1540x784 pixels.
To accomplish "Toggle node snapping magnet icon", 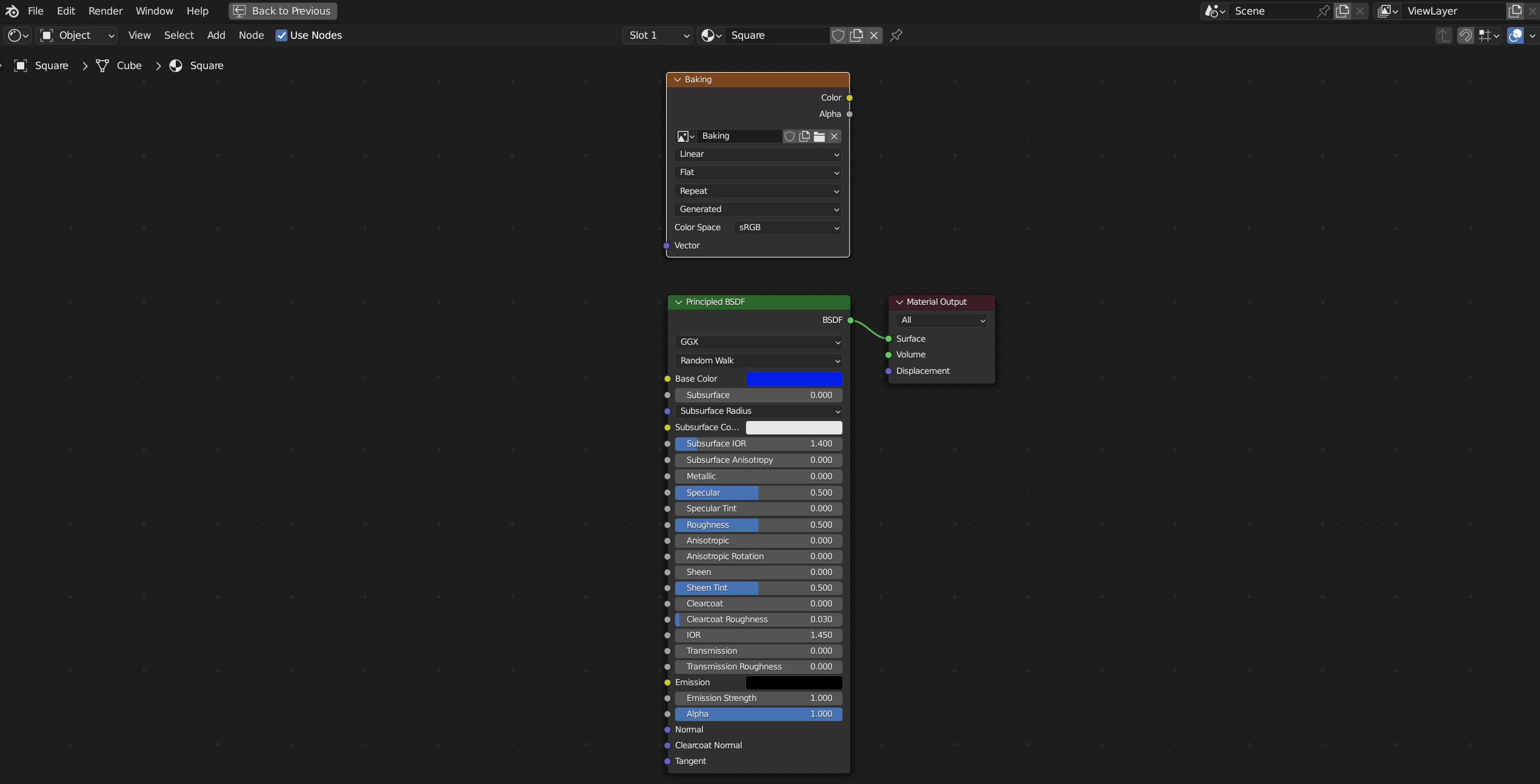I will (1465, 36).
